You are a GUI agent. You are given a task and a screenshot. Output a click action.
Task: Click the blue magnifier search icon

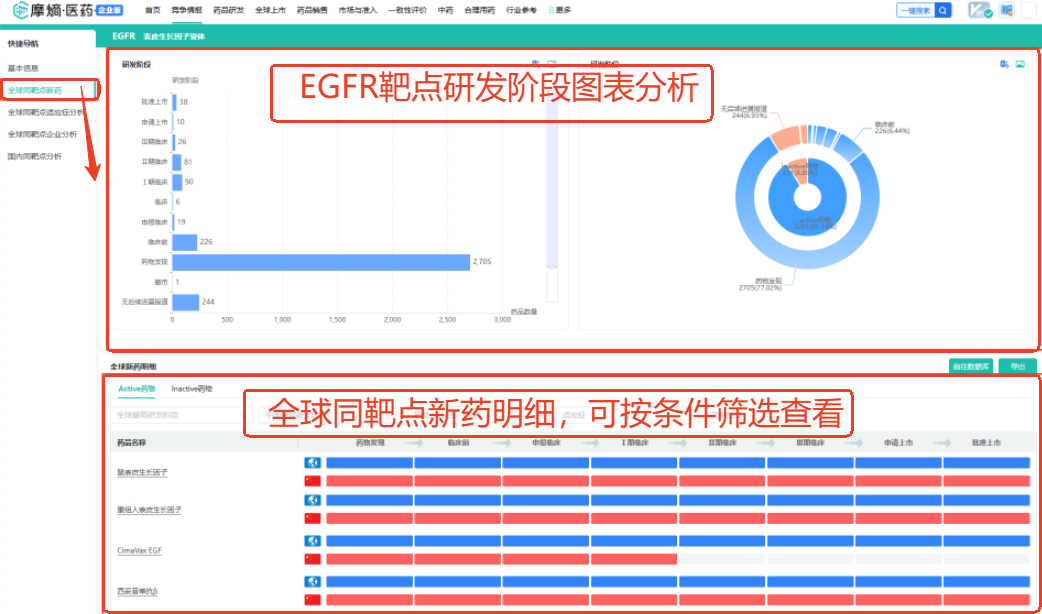943,10
